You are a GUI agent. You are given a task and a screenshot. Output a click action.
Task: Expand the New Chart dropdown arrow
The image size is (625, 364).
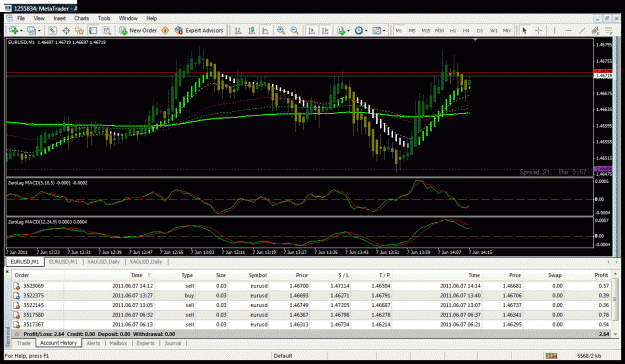tap(21, 31)
